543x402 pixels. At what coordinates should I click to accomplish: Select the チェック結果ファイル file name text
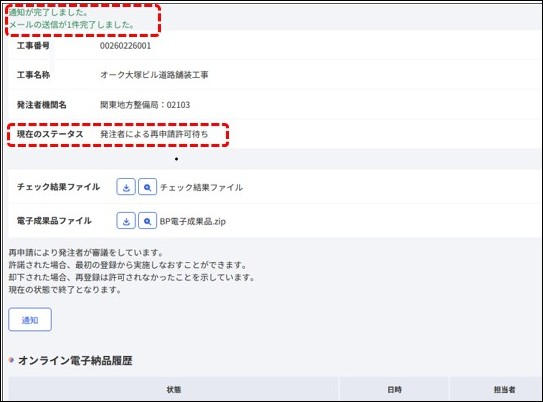pyautogui.click(x=201, y=187)
